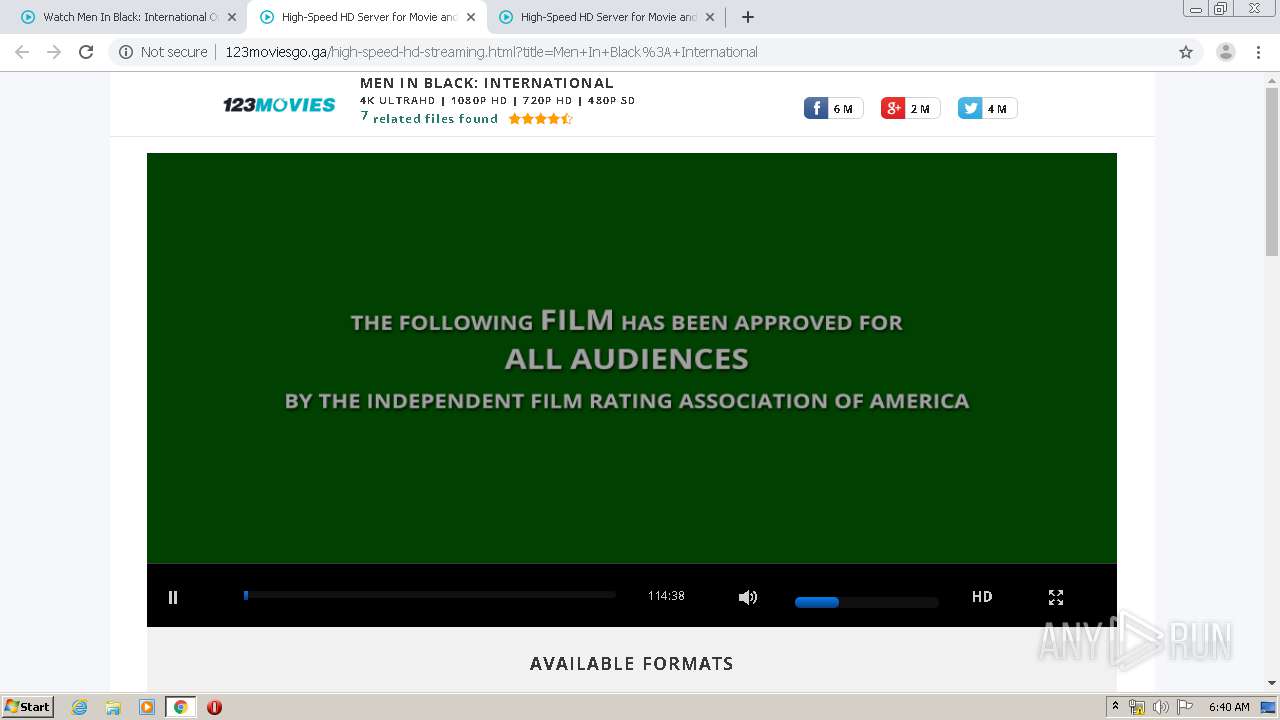
Task: Bookmark this page with the star
Action: (x=1186, y=52)
